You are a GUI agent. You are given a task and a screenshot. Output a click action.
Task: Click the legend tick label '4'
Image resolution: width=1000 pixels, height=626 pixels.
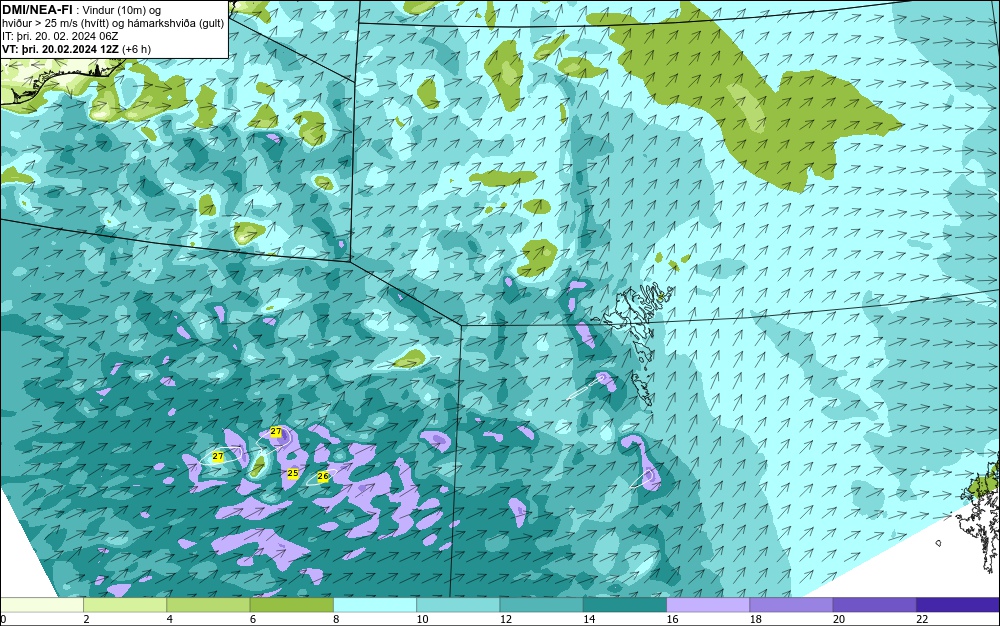click(x=170, y=619)
